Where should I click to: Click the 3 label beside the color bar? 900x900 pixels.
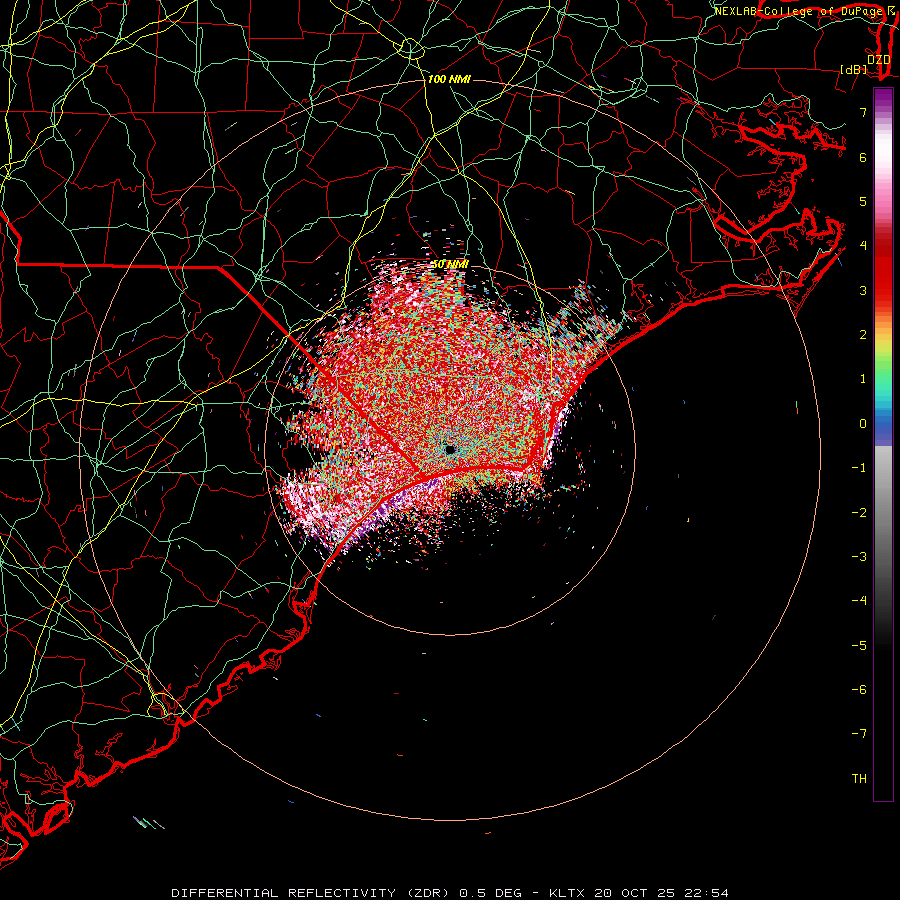863,290
